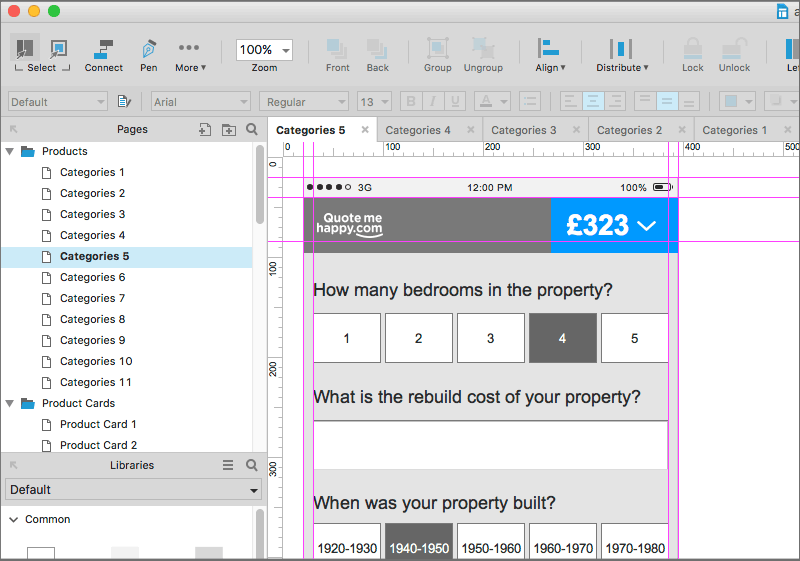Click the Add Folder icon in Pages panel
Screen dimensions: 800x561
[229, 129]
